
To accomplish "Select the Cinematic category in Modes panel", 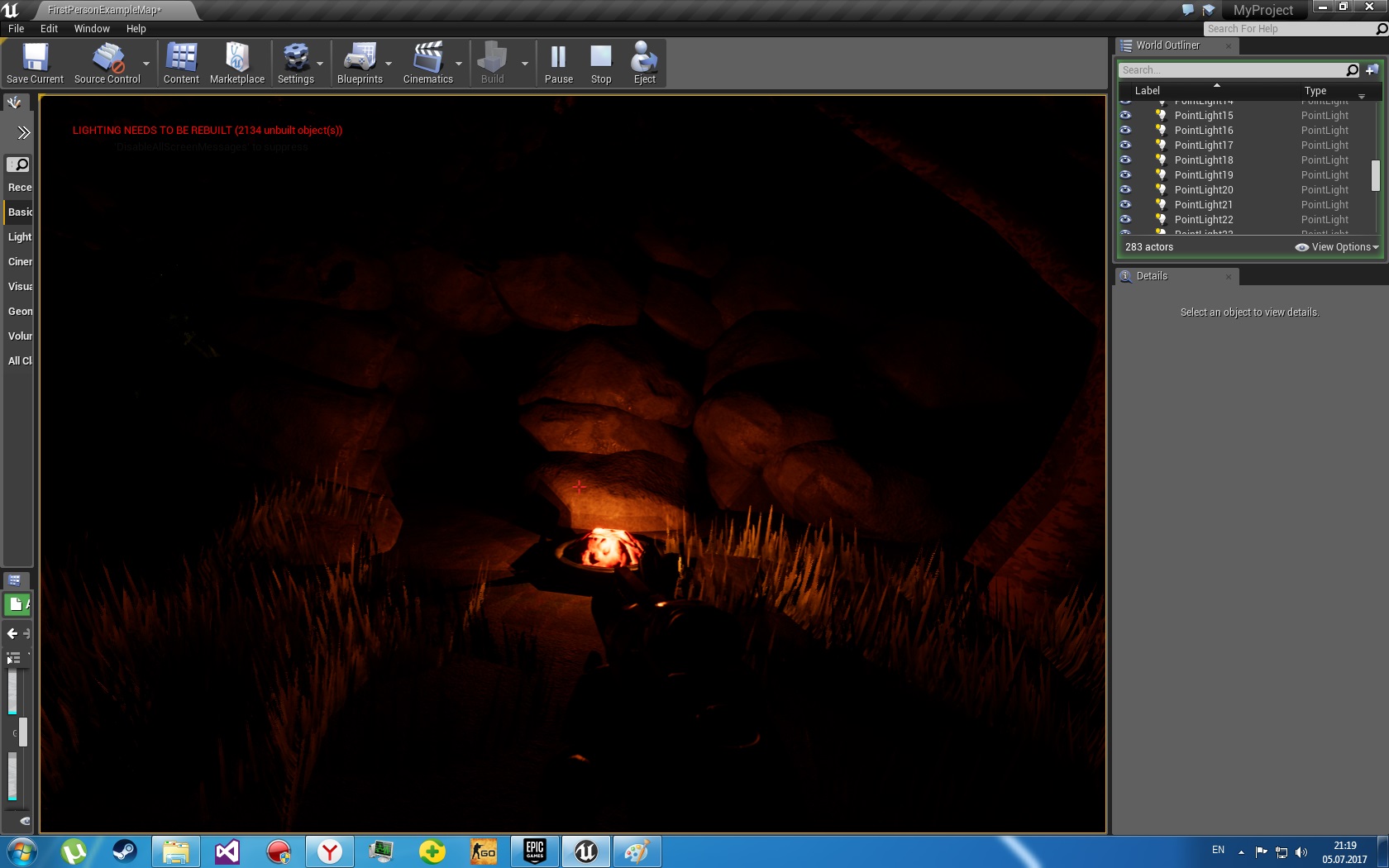I will tap(19, 262).
